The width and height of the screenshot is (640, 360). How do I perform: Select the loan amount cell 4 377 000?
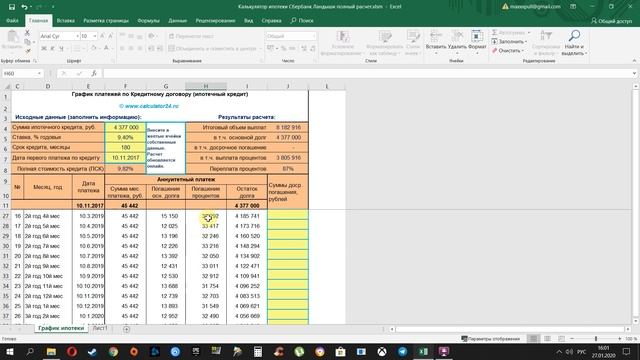(x=125, y=128)
